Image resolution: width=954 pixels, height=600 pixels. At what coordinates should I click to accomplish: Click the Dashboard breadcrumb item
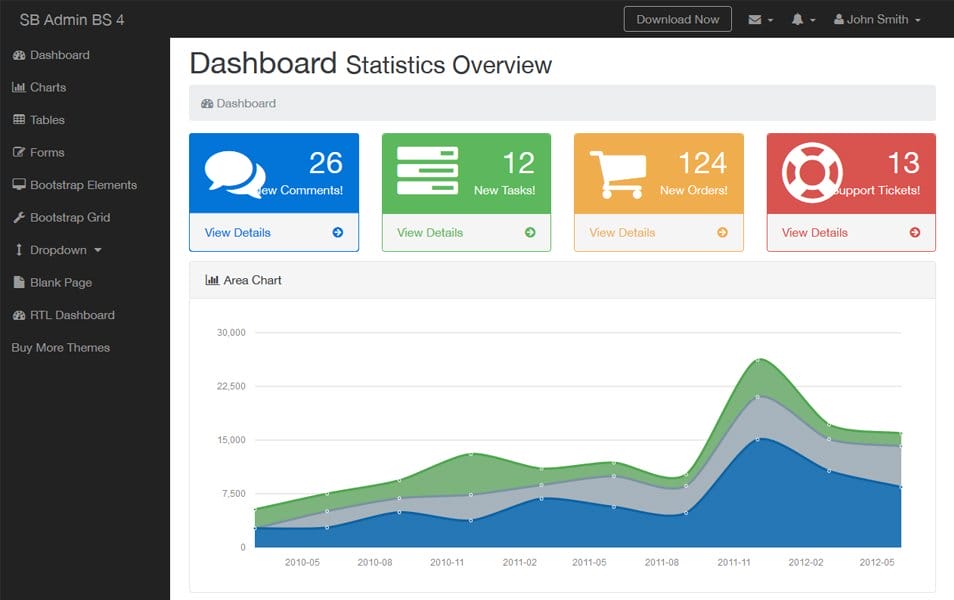[239, 103]
